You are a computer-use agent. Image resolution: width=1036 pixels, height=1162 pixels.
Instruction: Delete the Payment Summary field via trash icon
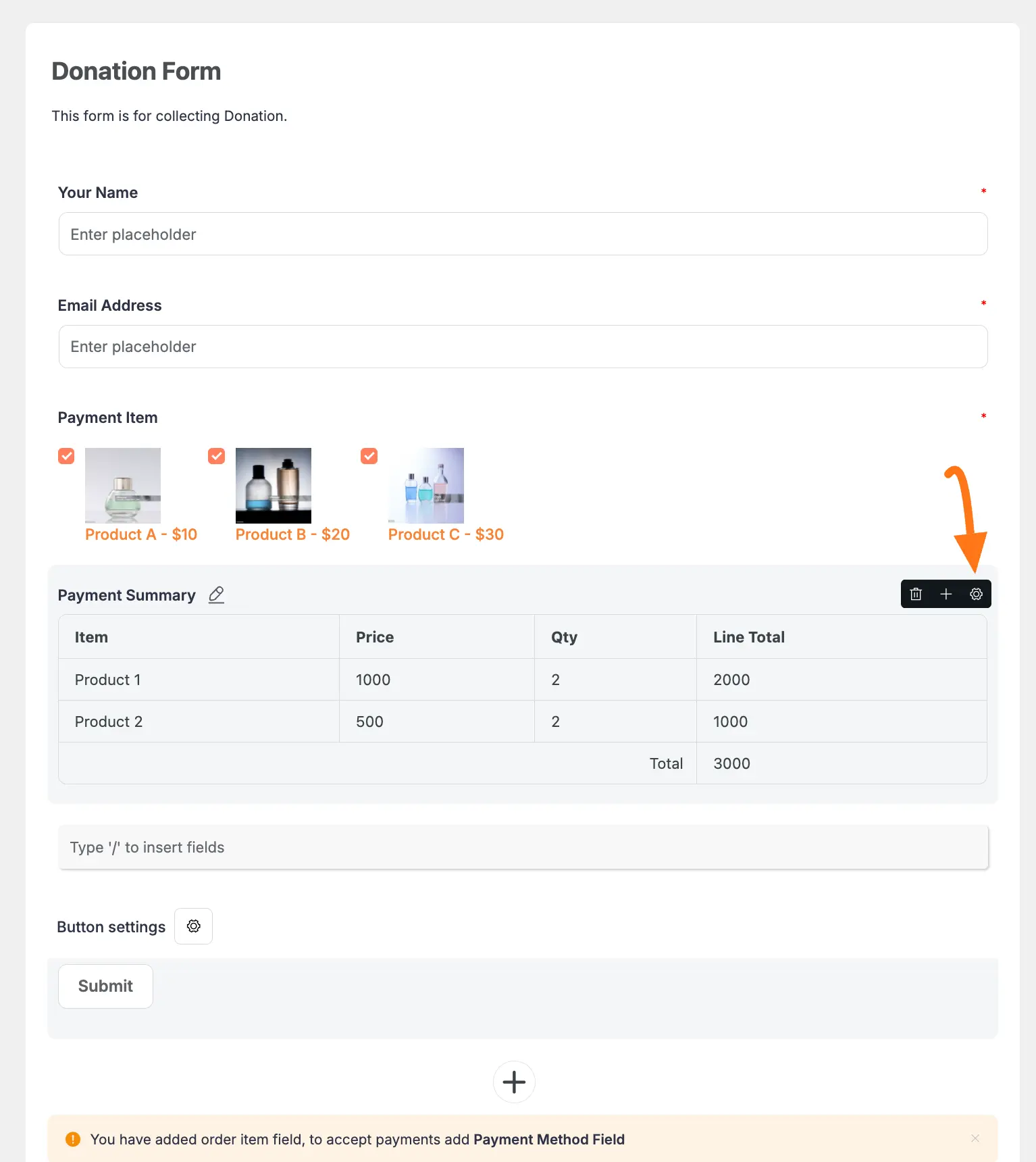coord(916,594)
